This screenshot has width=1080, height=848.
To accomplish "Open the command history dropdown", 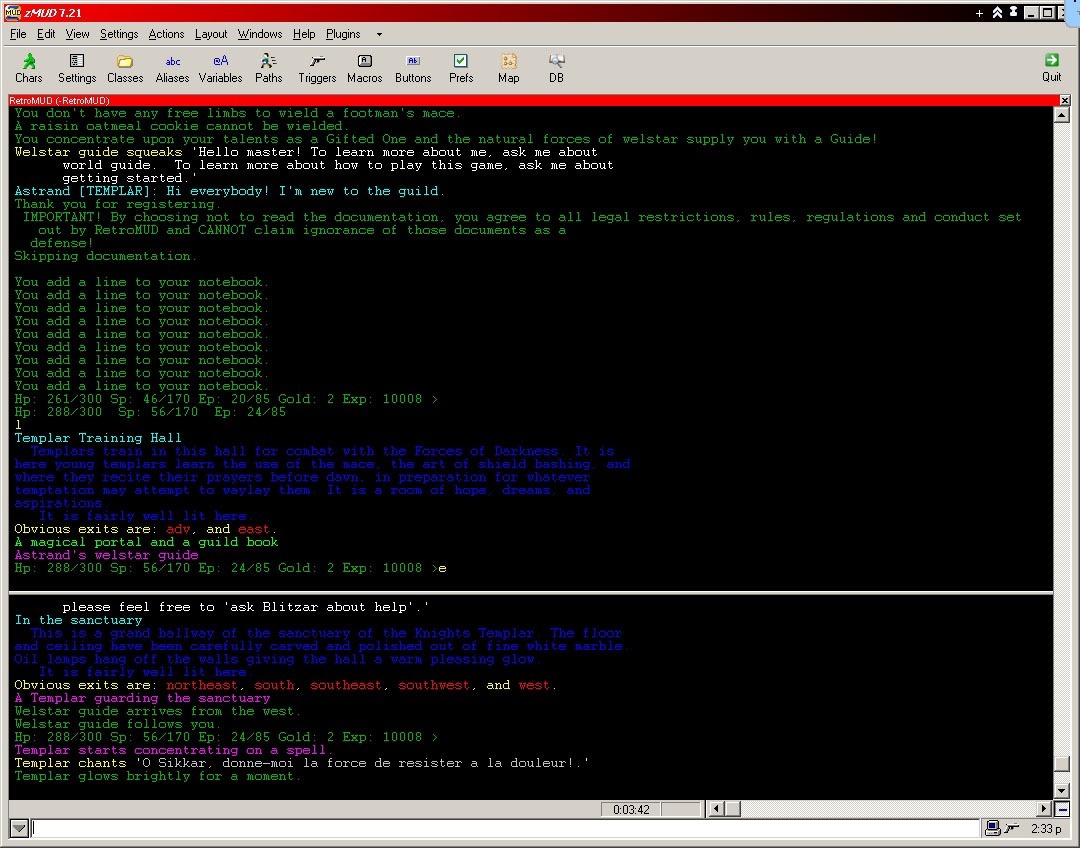I will (x=19, y=828).
